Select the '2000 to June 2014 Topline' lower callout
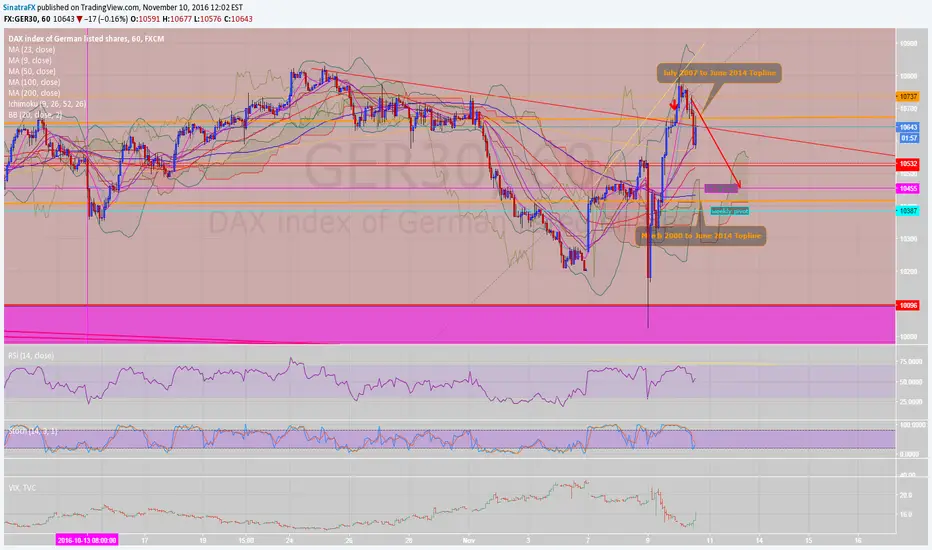The width and height of the screenshot is (932, 550). [x=701, y=236]
